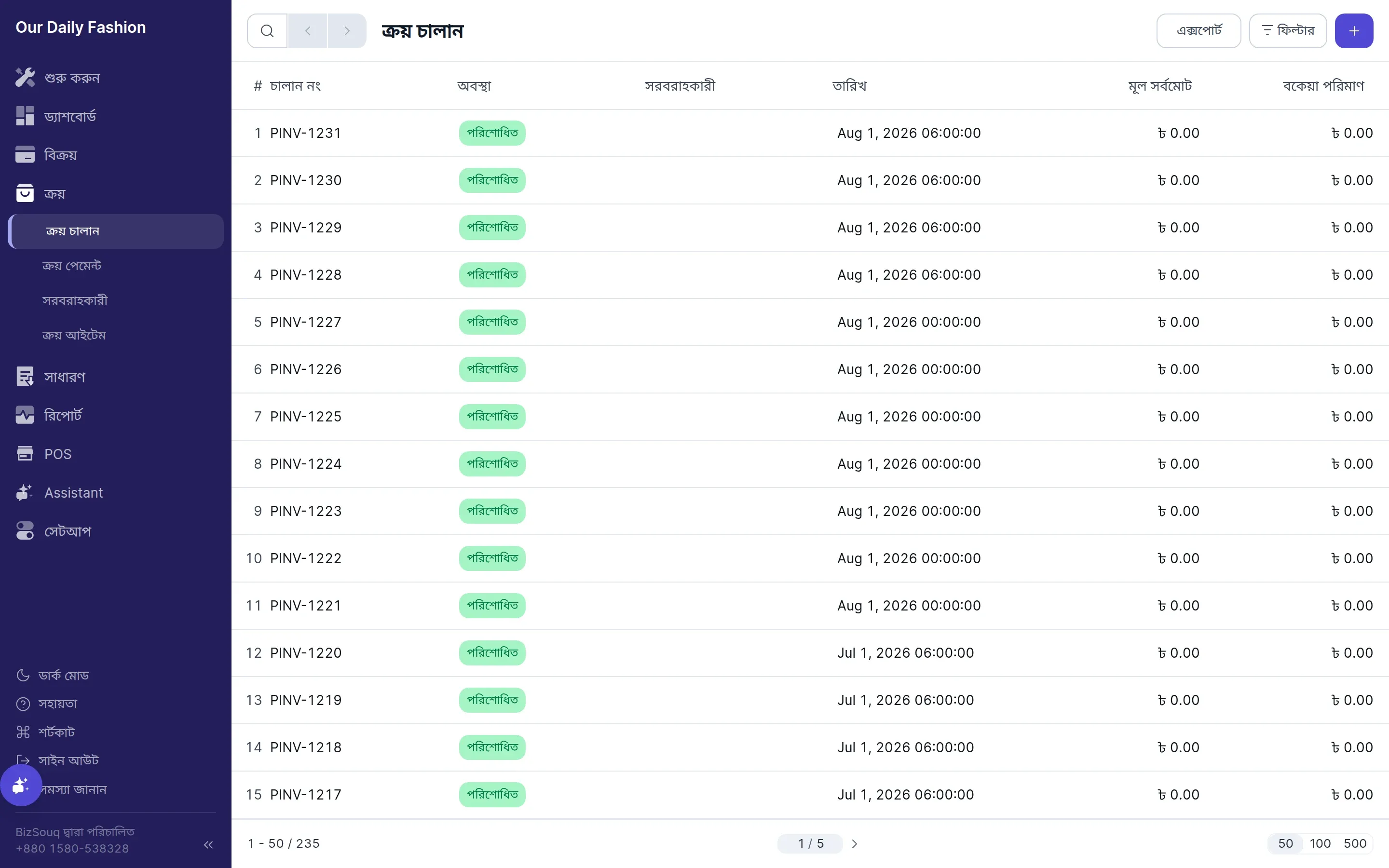This screenshot has height=868, width=1389.
Task: Click the রিপোর্ট chart icon
Action: click(25, 415)
